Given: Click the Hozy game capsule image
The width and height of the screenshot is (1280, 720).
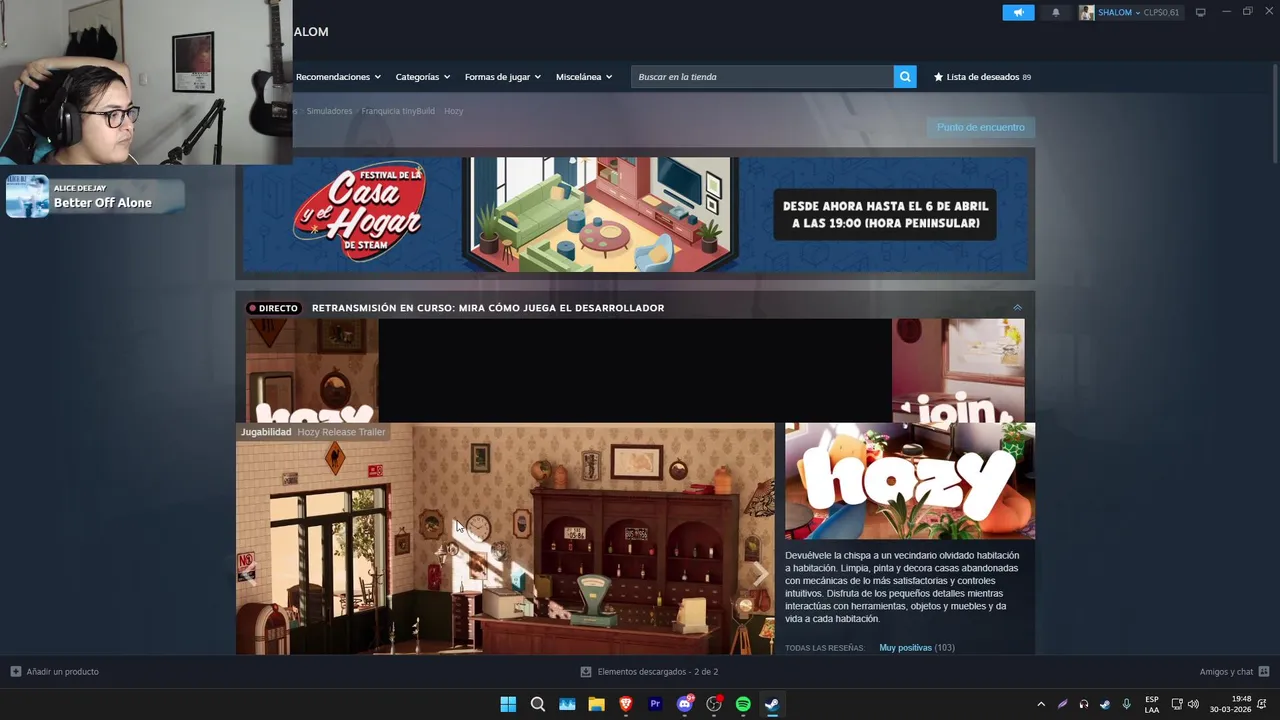Looking at the screenshot, I should tap(910, 481).
